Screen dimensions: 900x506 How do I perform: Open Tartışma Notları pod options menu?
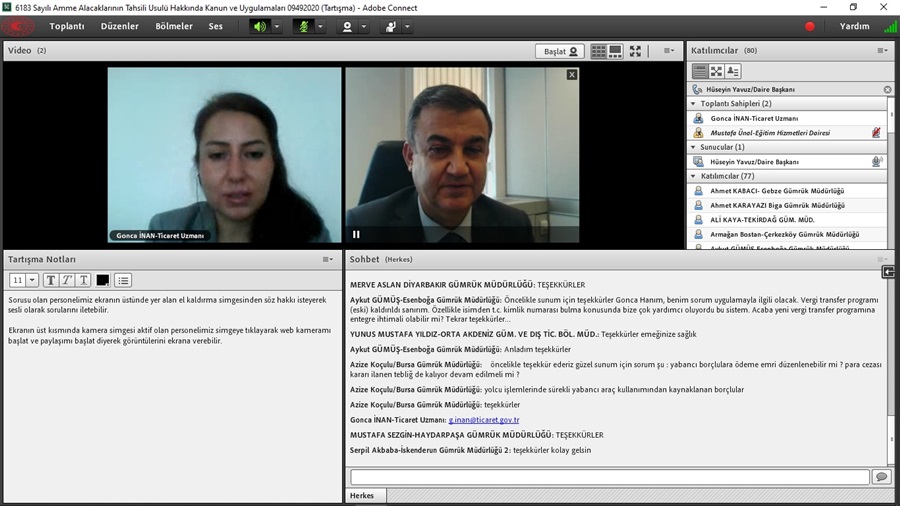327,259
